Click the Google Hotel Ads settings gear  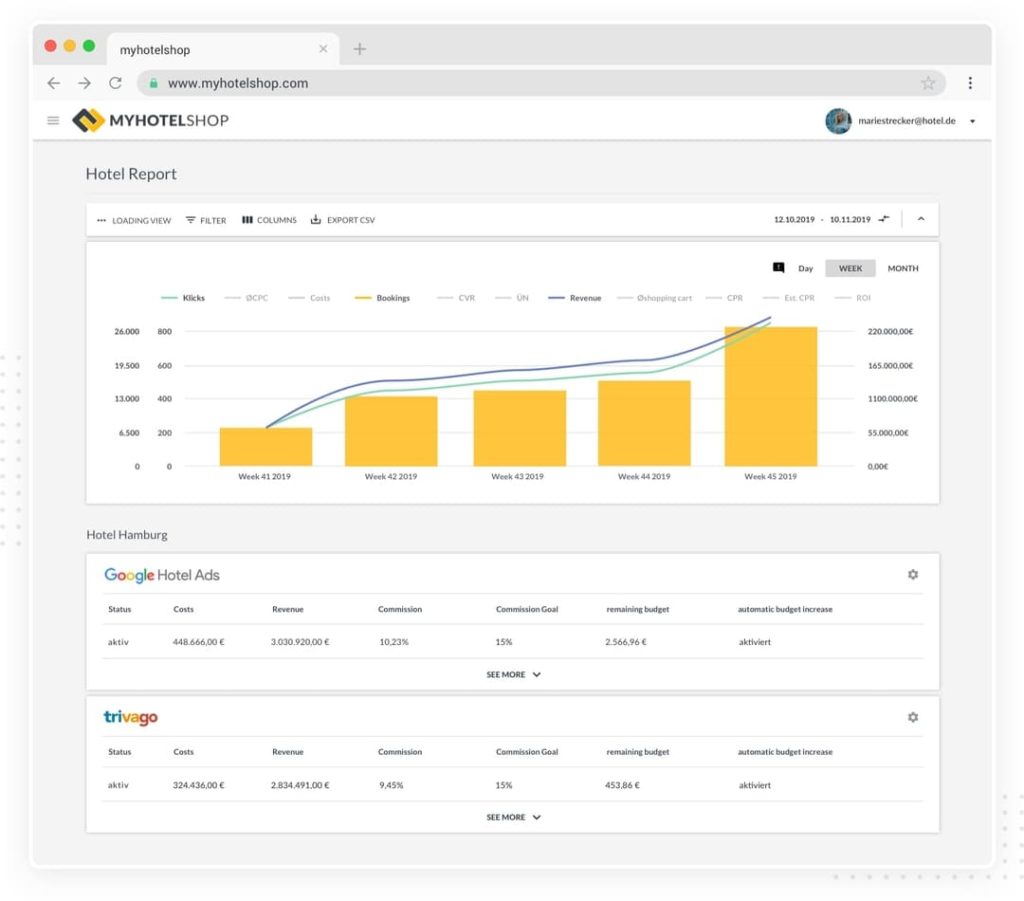click(912, 575)
